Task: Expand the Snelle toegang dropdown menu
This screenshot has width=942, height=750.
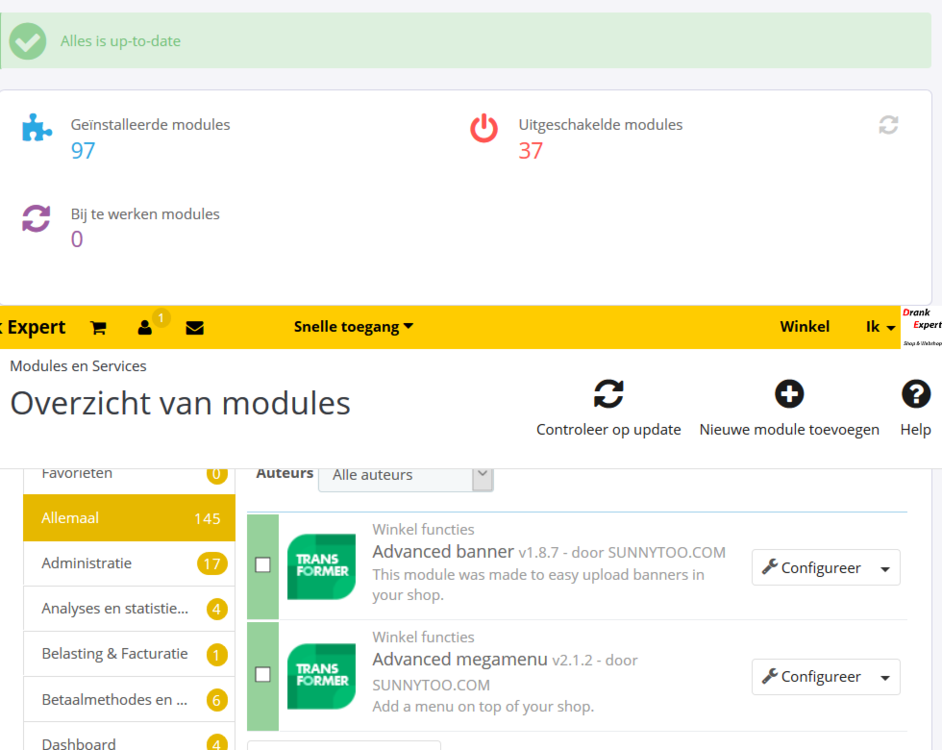Action: click(x=353, y=327)
